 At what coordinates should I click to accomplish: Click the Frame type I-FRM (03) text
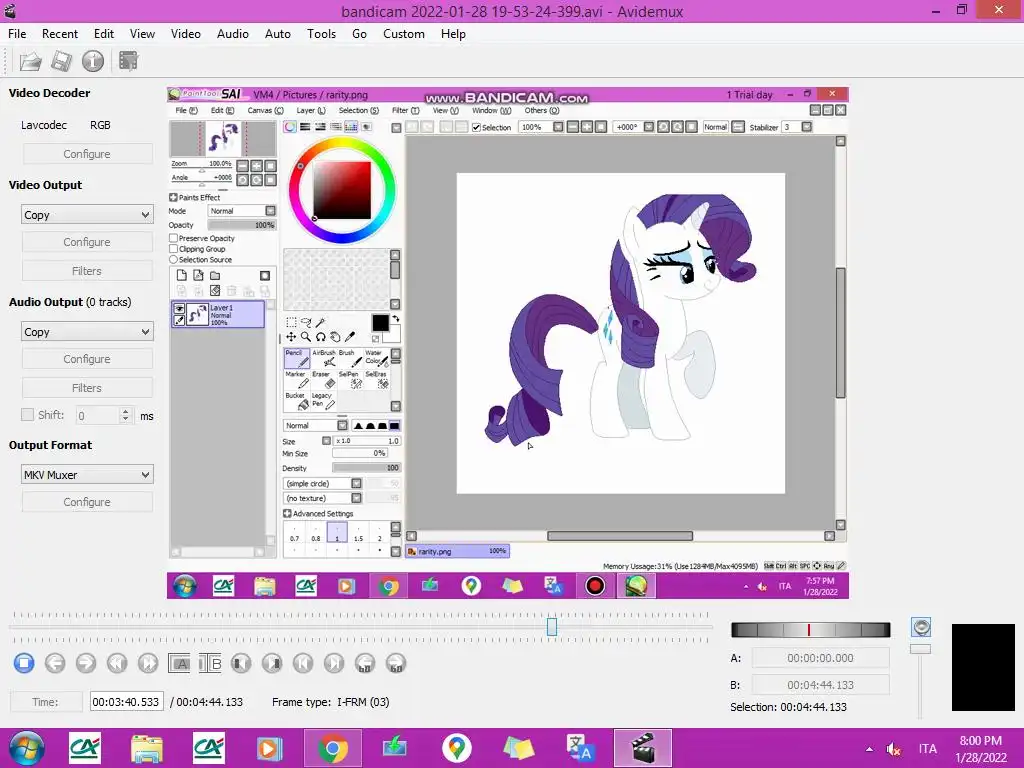point(330,702)
